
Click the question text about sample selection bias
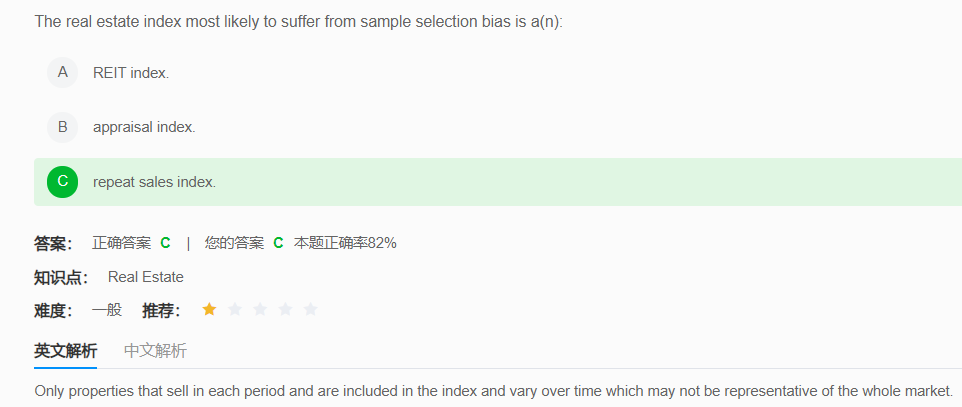(298, 21)
